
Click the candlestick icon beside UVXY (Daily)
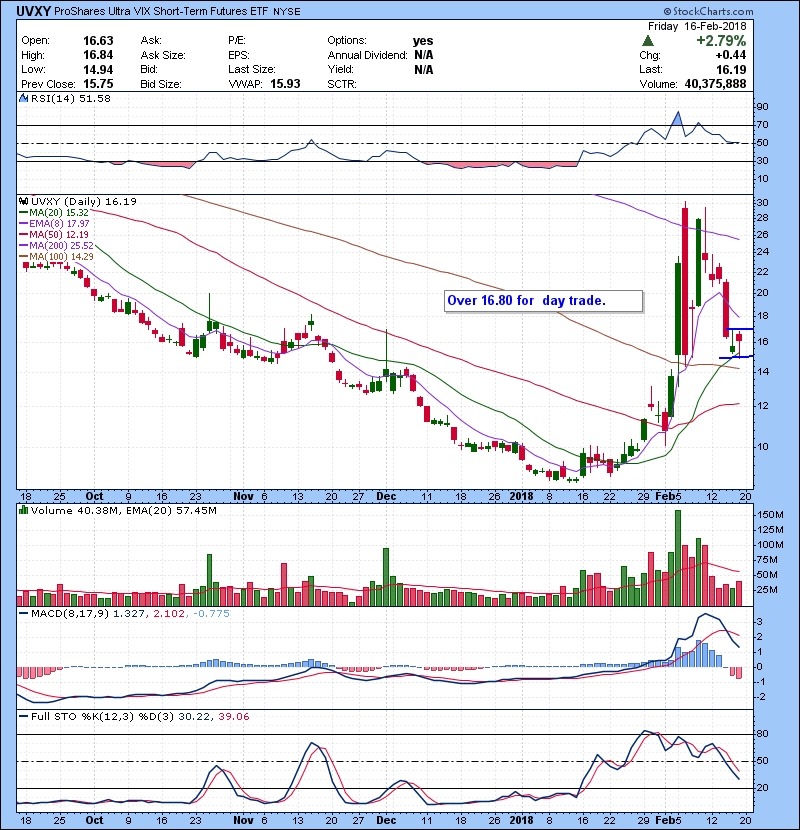(23, 202)
